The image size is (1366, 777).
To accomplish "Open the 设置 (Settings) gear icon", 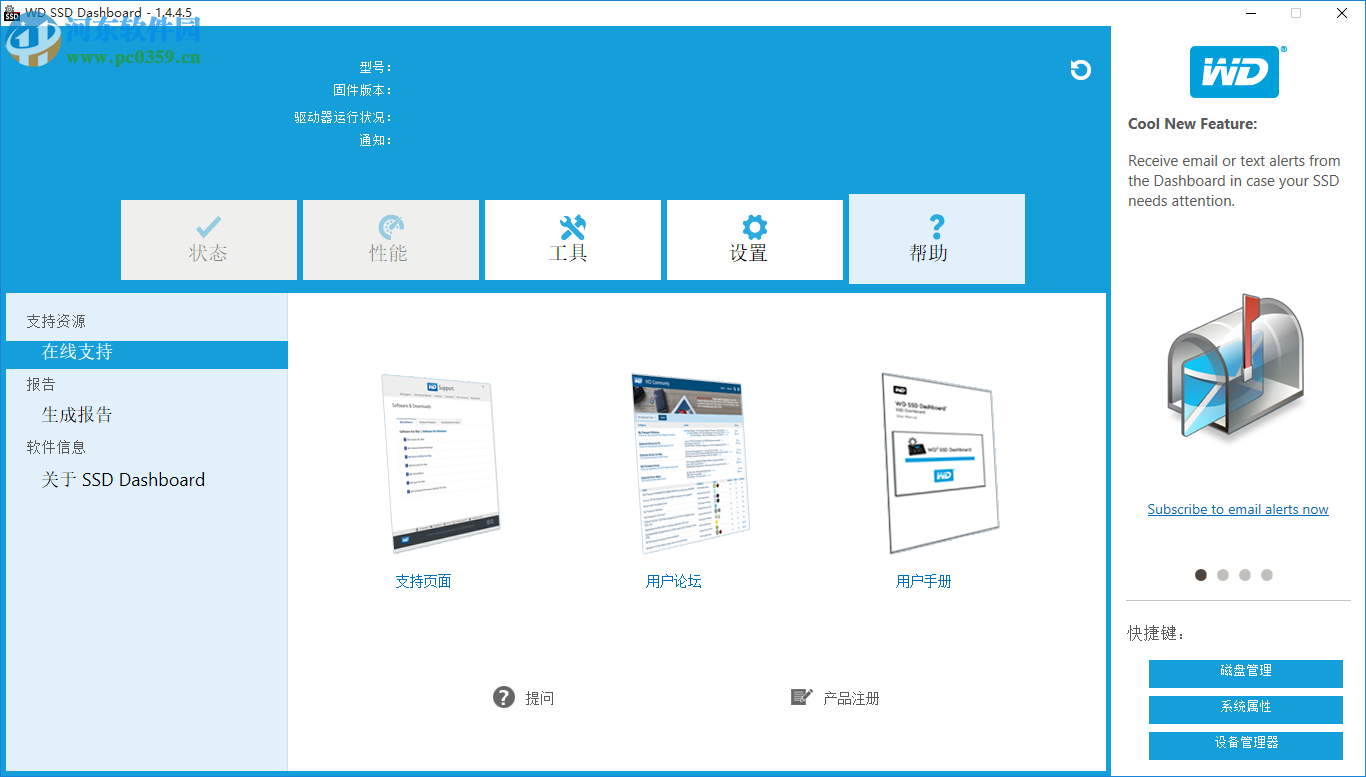I will click(754, 226).
